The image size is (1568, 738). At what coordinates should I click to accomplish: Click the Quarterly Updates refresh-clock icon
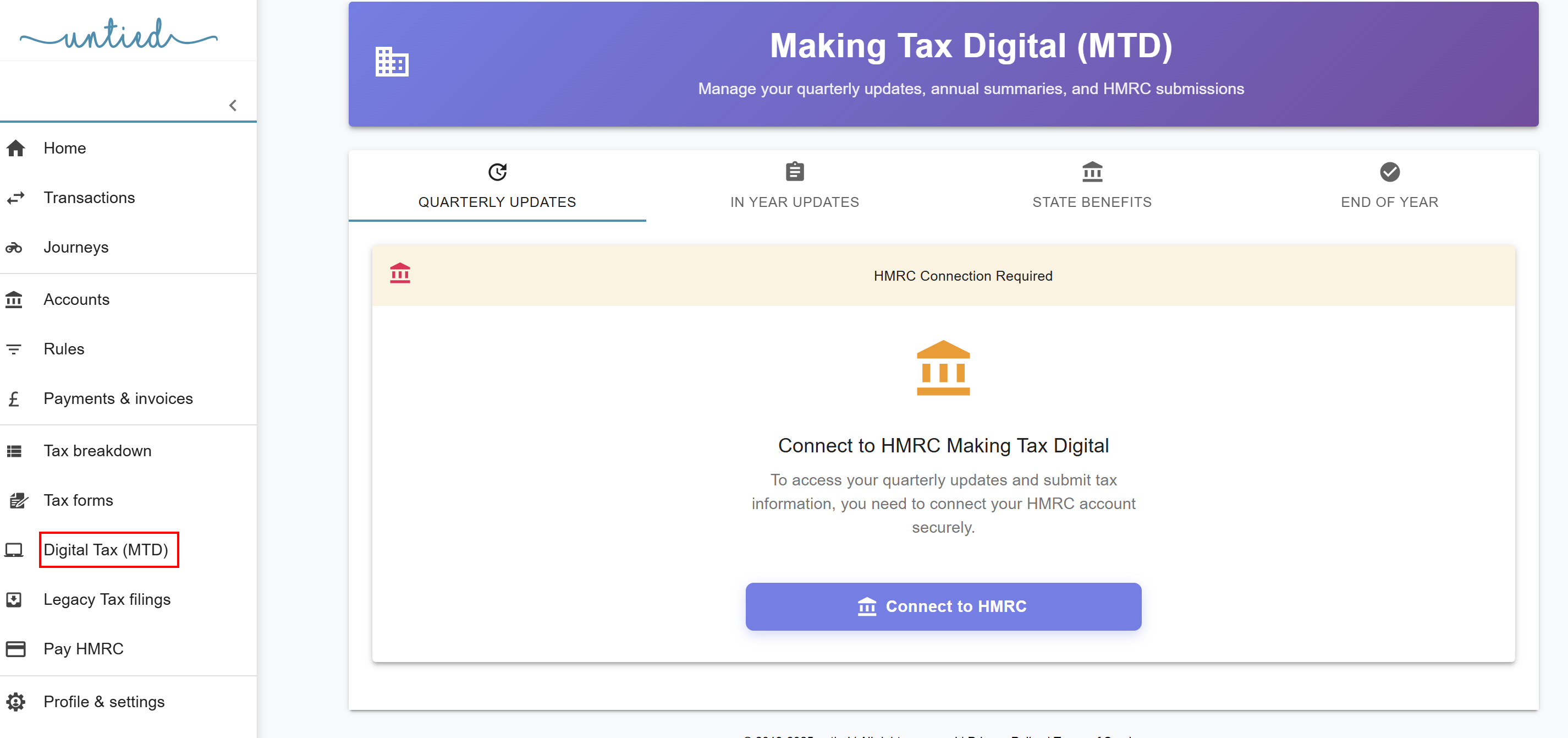pyautogui.click(x=497, y=172)
